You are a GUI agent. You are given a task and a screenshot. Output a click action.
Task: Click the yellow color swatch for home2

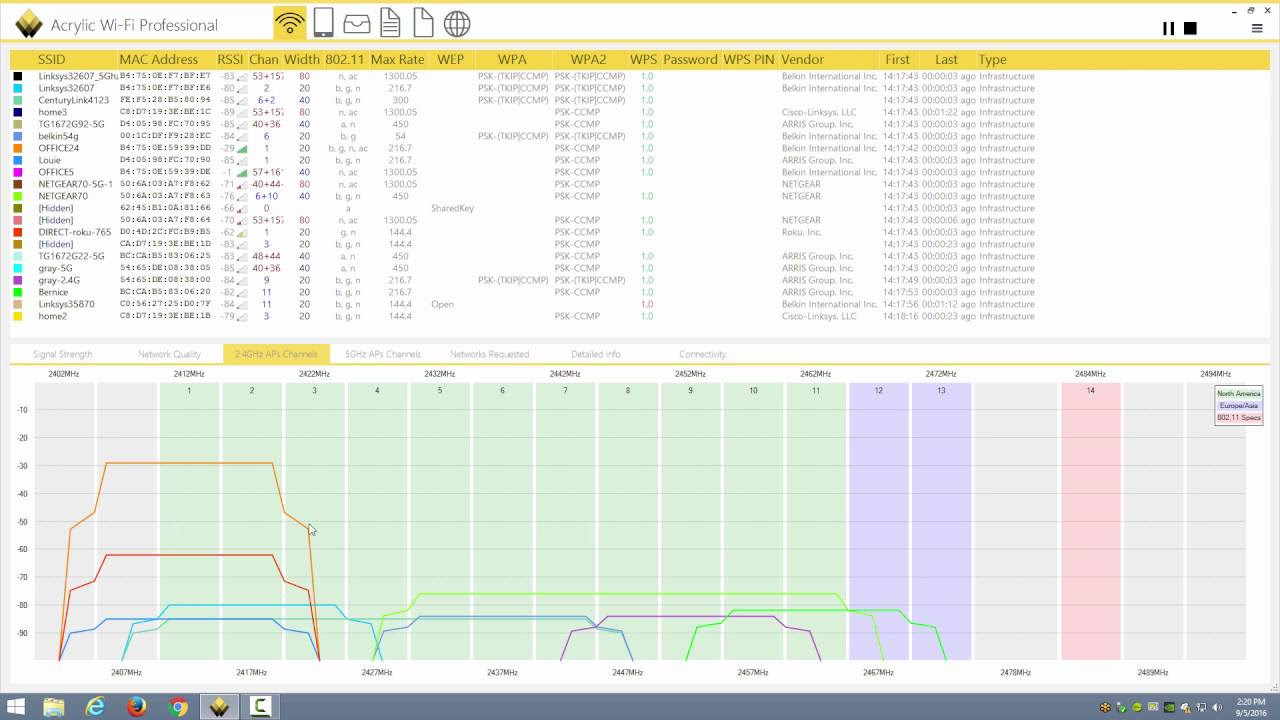(x=18, y=316)
